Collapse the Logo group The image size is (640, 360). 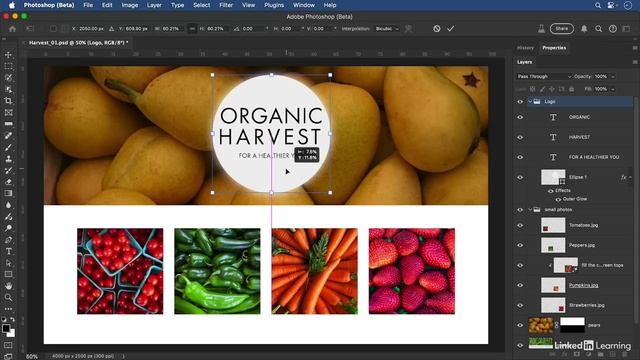(x=530, y=102)
